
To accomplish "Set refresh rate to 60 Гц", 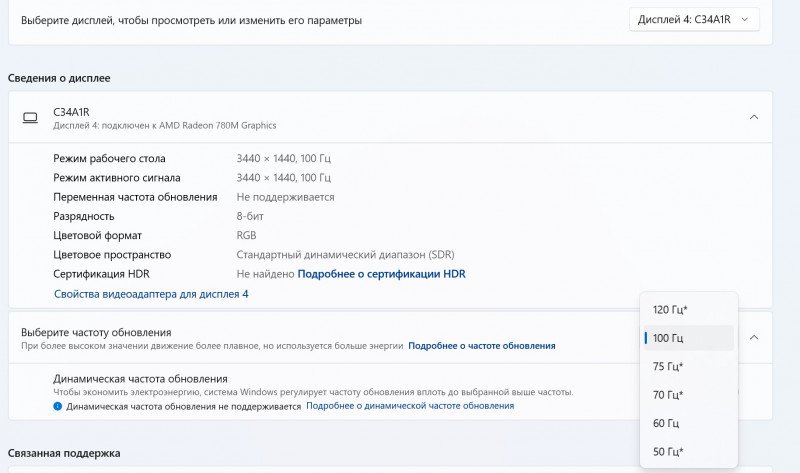I will pyautogui.click(x=667, y=423).
